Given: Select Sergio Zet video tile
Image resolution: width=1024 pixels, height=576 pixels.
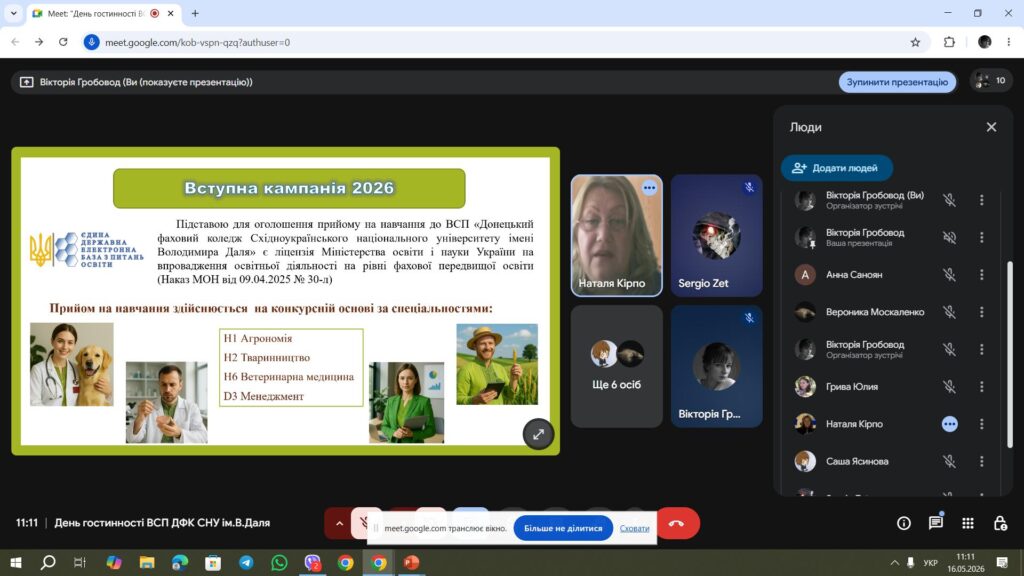Looking at the screenshot, I should click(716, 235).
